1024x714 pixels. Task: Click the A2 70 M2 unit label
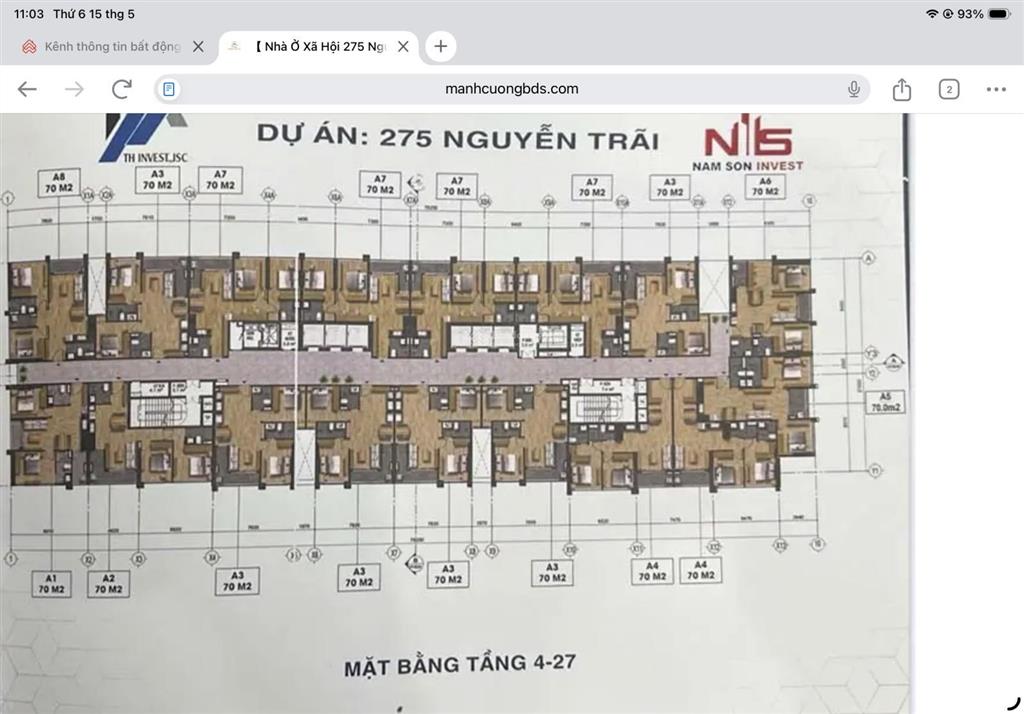click(108, 583)
